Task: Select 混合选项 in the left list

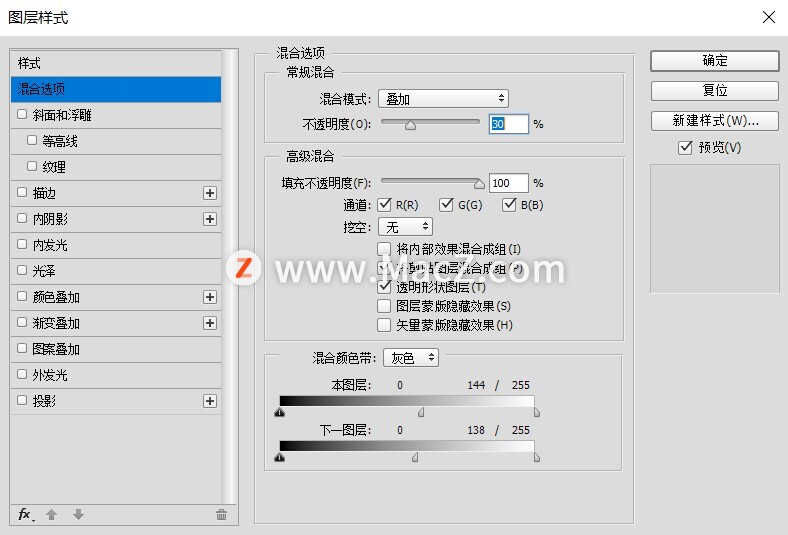Action: coord(116,89)
